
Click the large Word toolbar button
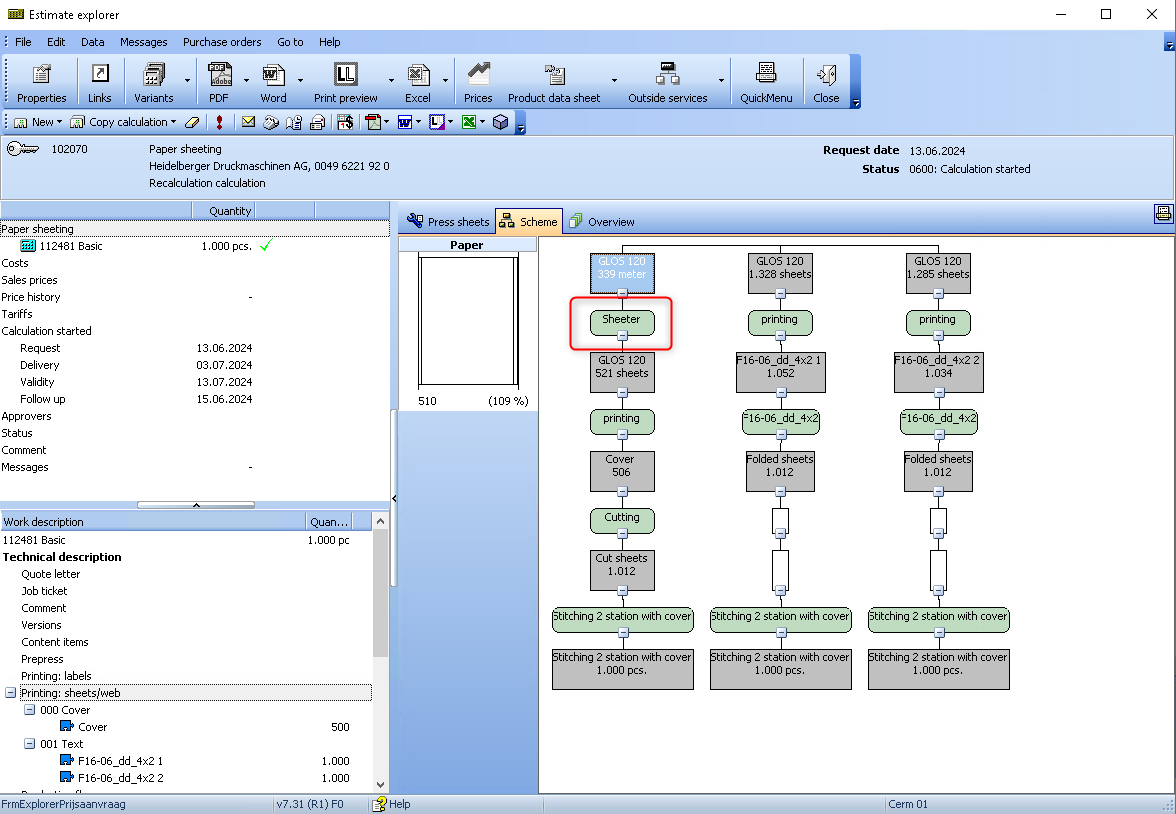pyautogui.click(x=273, y=82)
